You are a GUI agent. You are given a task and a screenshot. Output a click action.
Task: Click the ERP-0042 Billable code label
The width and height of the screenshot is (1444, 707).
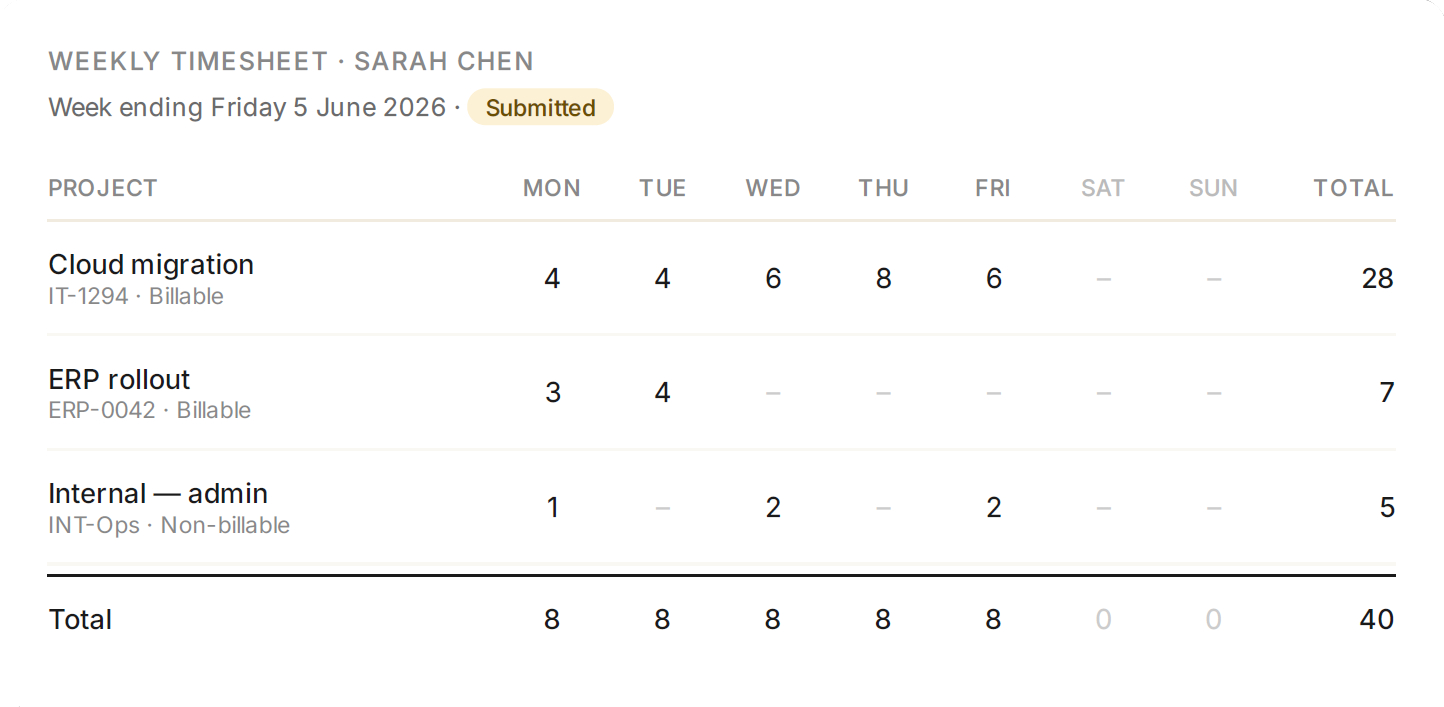tap(150, 411)
